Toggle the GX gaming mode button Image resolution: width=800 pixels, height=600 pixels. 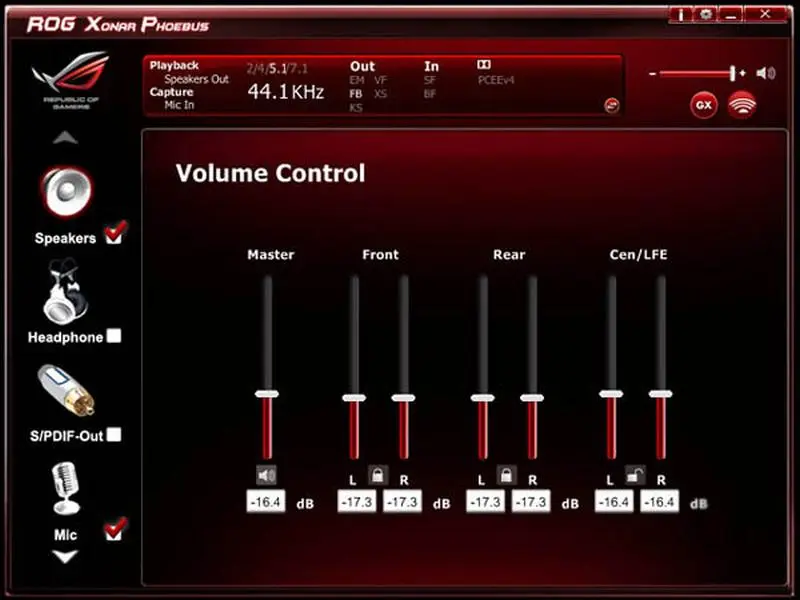(x=704, y=106)
